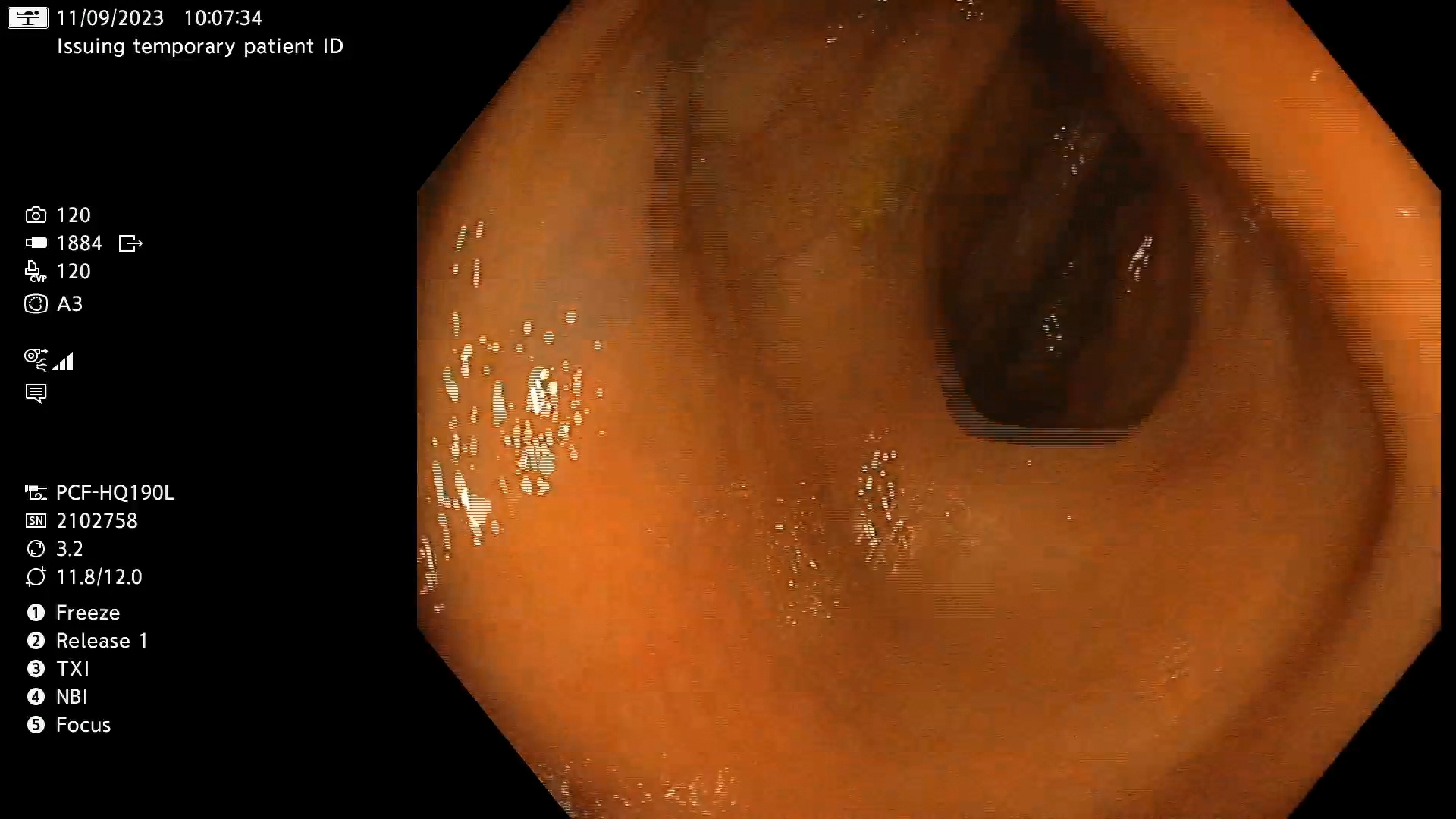Click the 11.8/12.0 diameter value

[x=99, y=577]
